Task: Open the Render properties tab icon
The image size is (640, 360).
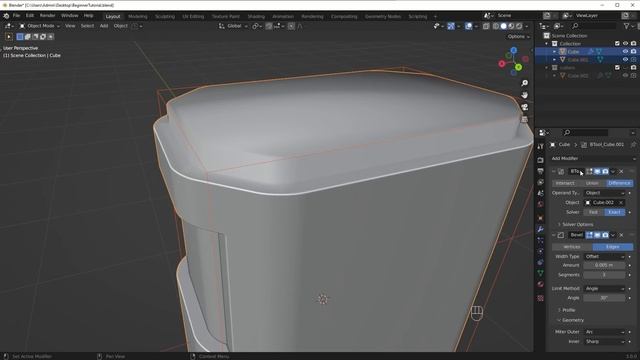Action: [x=540, y=160]
